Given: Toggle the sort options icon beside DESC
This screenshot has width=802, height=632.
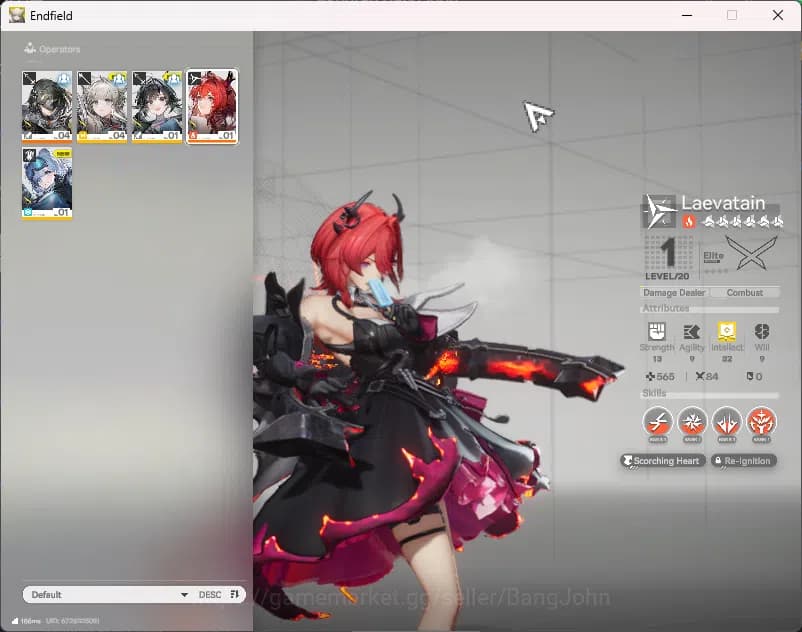Looking at the screenshot, I should click(235, 594).
